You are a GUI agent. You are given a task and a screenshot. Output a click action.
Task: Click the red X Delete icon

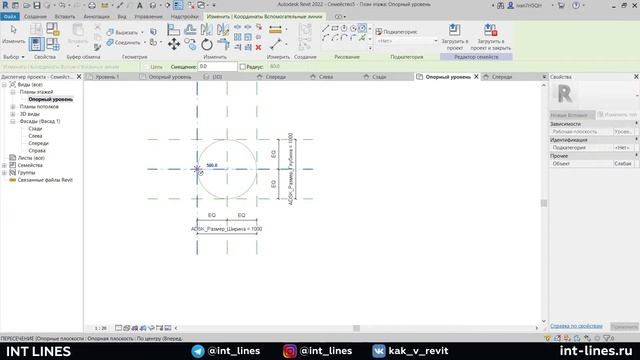[x=258, y=47]
